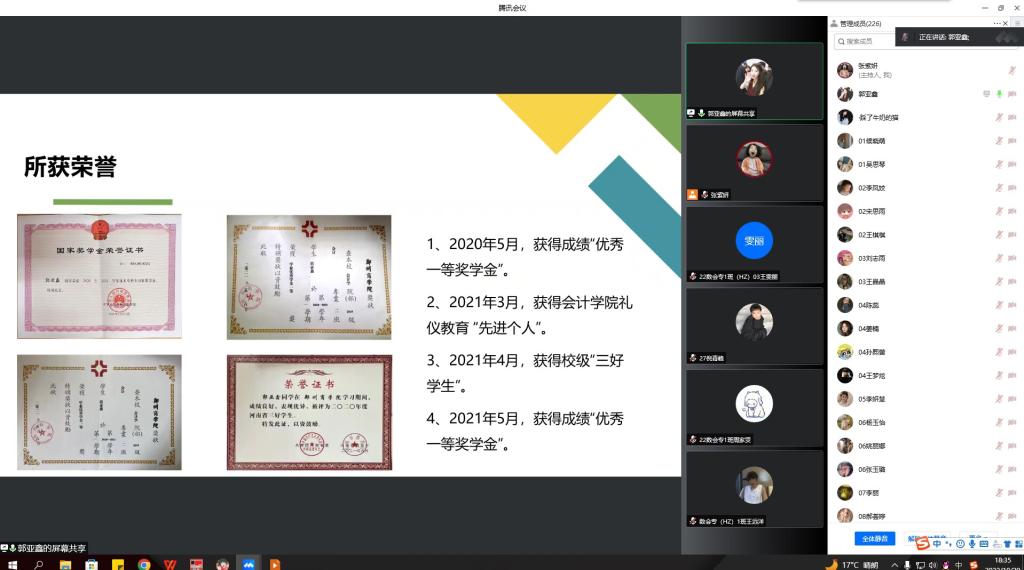The height and width of the screenshot is (570, 1024).
Task: Toggle microphone for member 02李凤姣
Action: 999,188
